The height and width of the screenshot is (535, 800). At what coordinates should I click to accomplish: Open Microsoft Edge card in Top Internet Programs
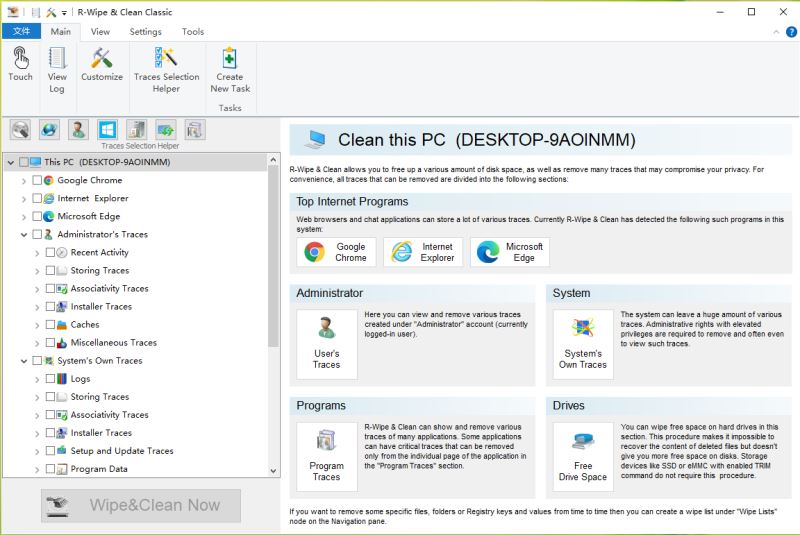pos(510,252)
